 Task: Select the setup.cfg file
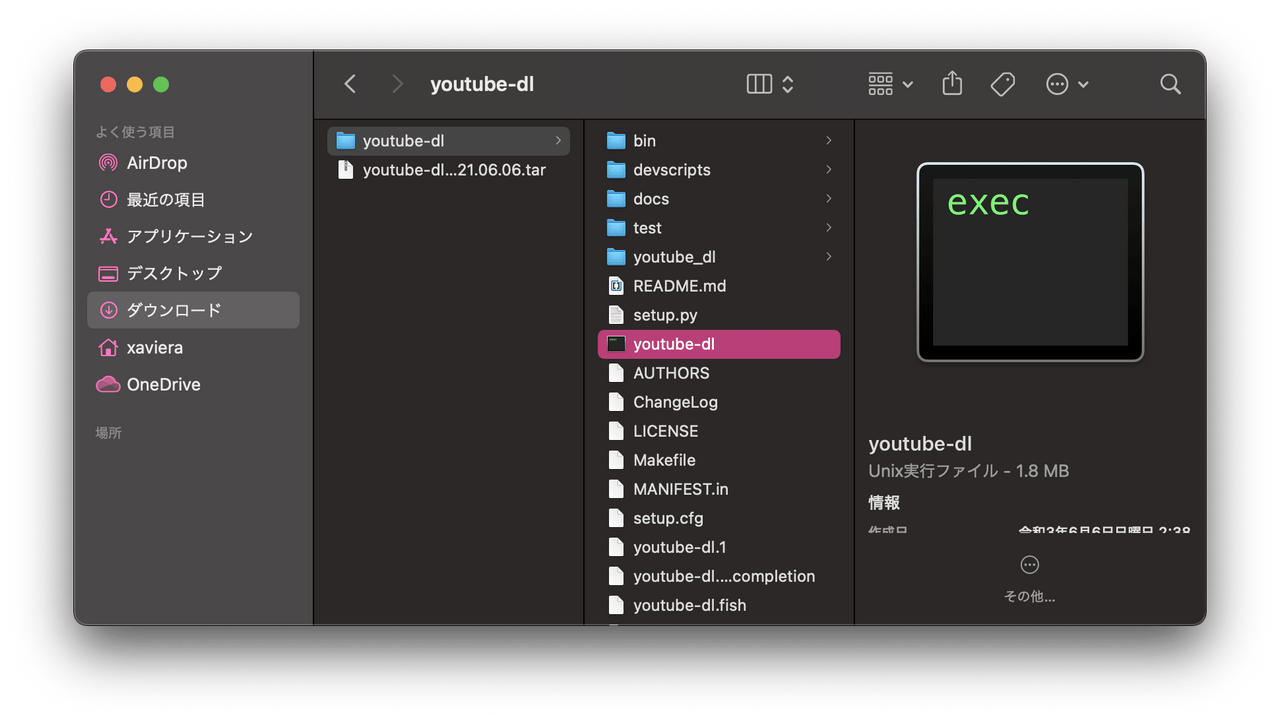719,518
